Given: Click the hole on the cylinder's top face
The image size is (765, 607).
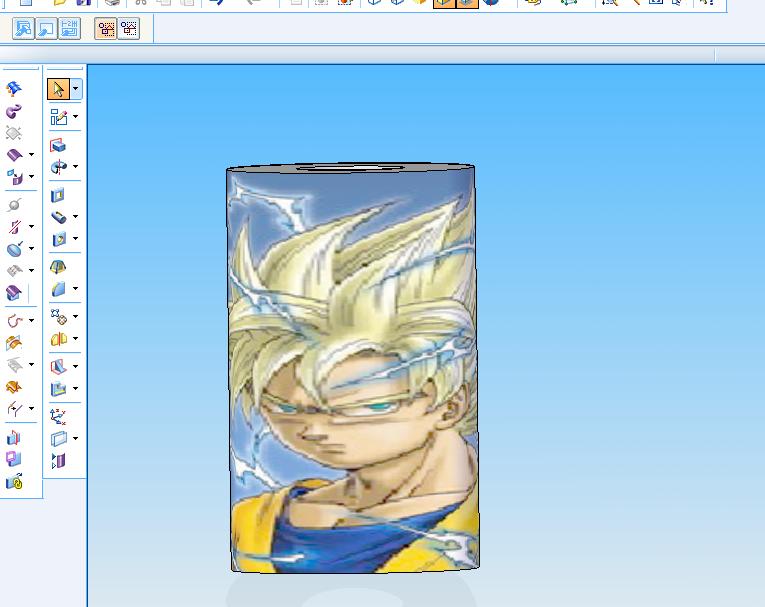Looking at the screenshot, I should coord(350,168).
